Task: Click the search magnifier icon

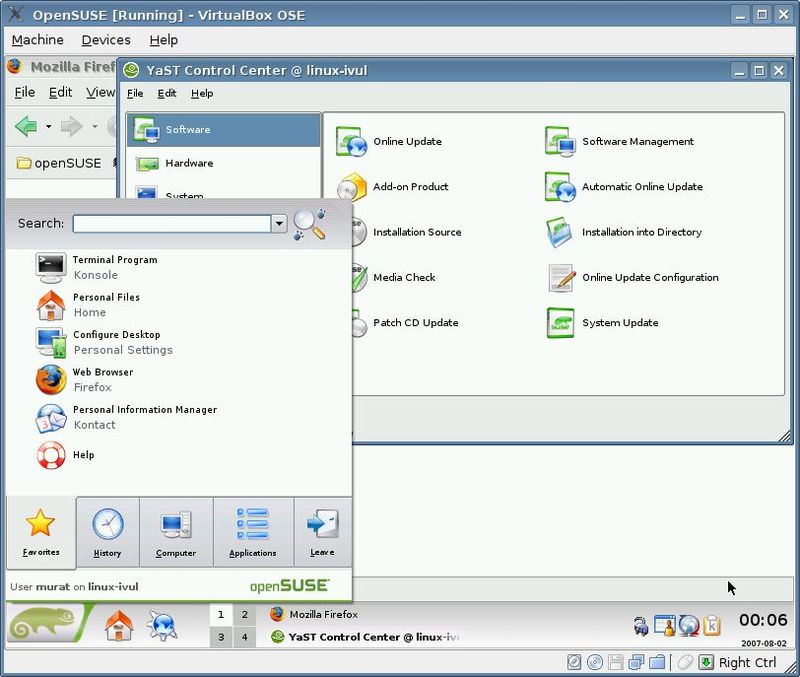Action: tap(310, 224)
